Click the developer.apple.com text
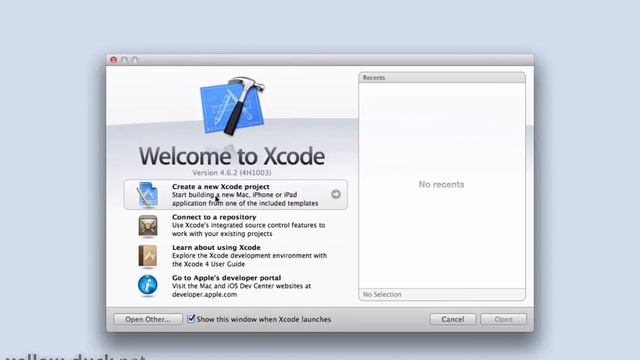This screenshot has height=360, width=640. 204,294
